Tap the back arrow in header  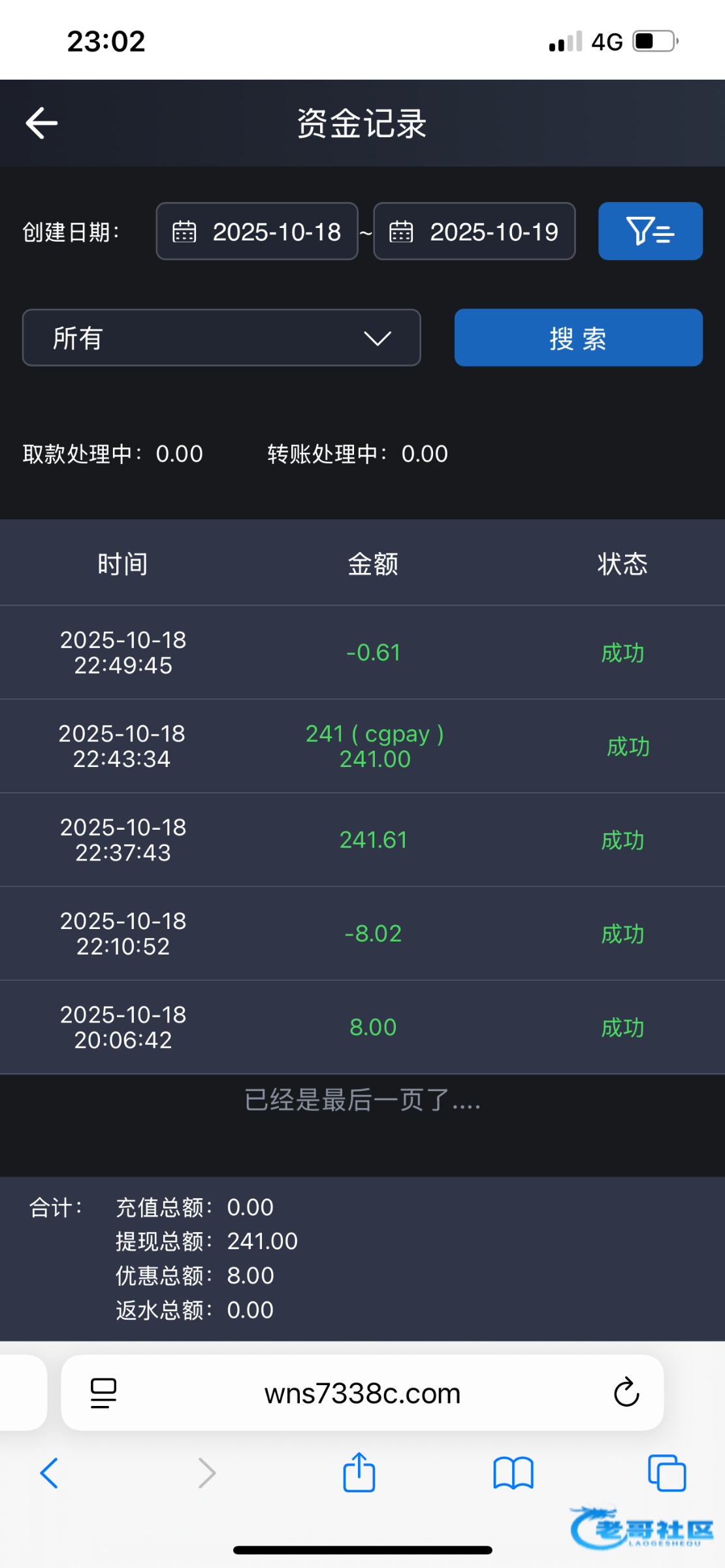tap(42, 123)
